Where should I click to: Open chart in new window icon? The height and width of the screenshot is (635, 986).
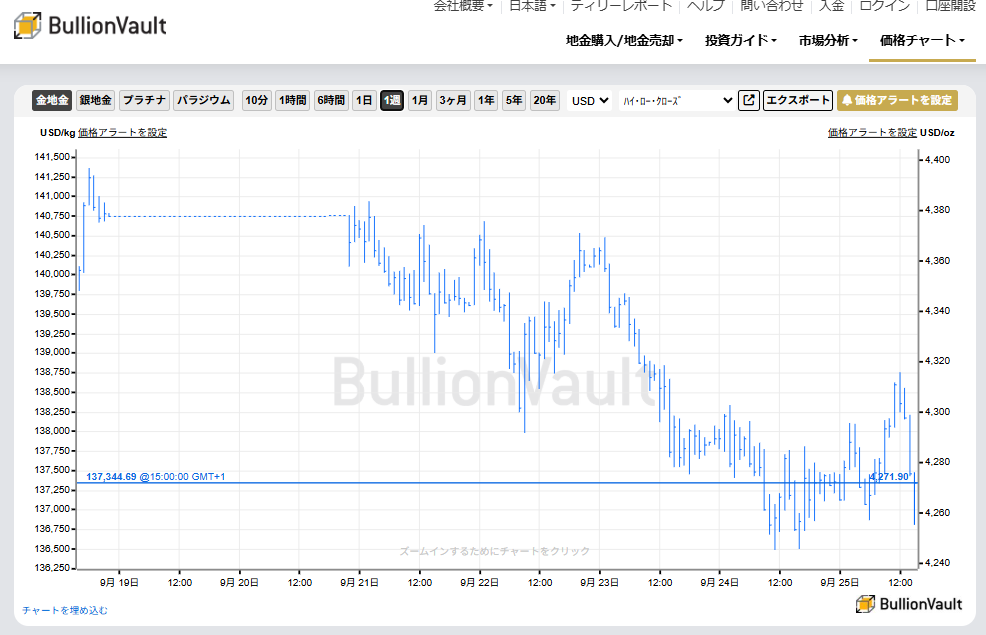[x=748, y=100]
